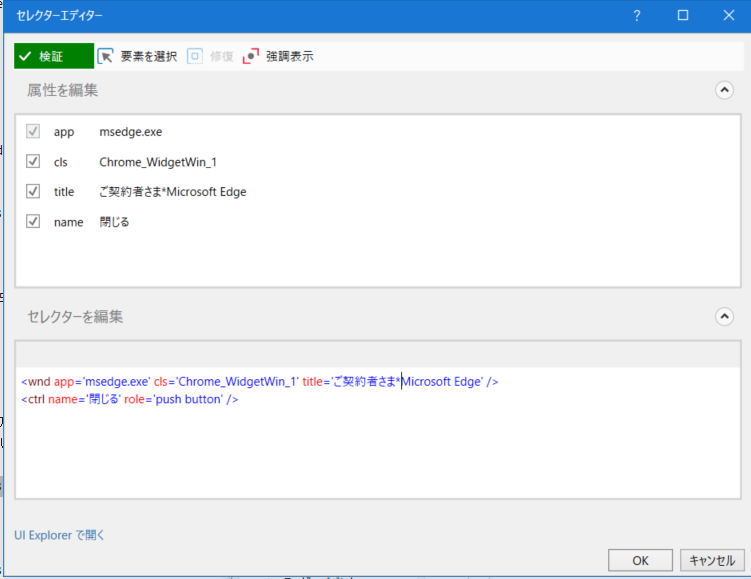This screenshot has width=751, height=579.
Task: Uncheck the title attribute checkbox
Action: coord(33,192)
